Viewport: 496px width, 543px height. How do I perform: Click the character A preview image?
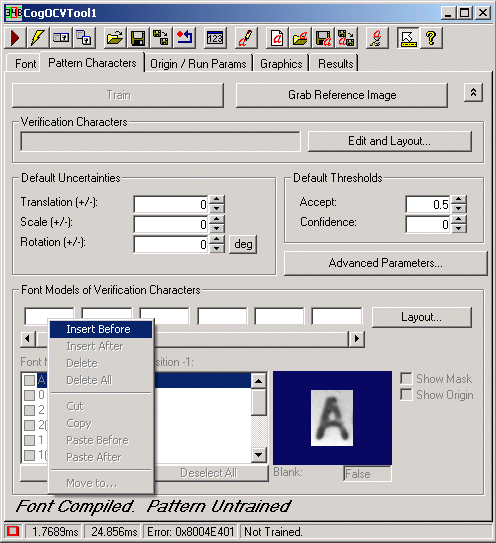tap(332, 418)
